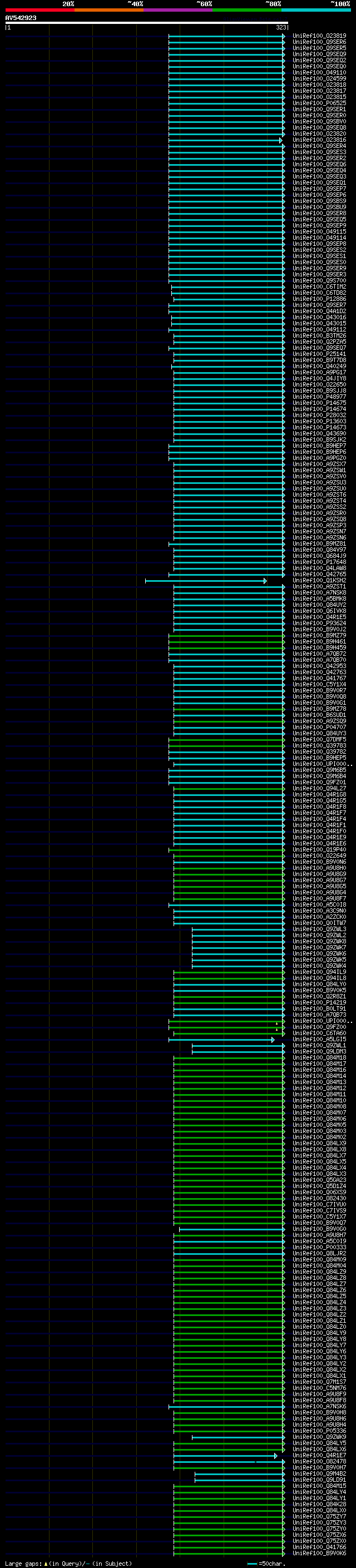Screen dimensions: 356x1568
Task: Click green alignment bar for UniRef100_B9MZ79
Action: coord(226,636)
